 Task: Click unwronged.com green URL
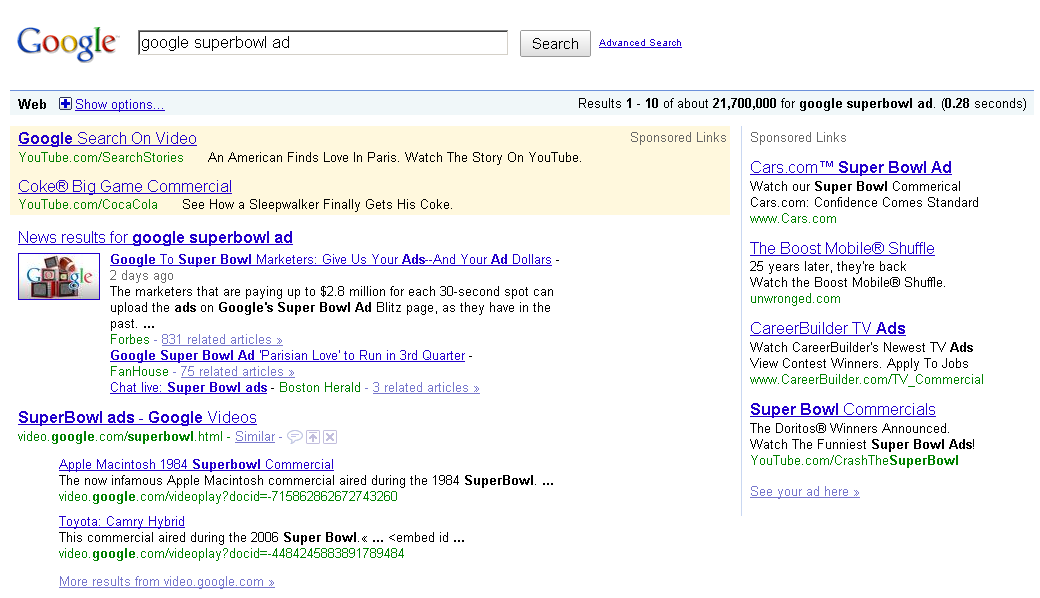(x=795, y=298)
